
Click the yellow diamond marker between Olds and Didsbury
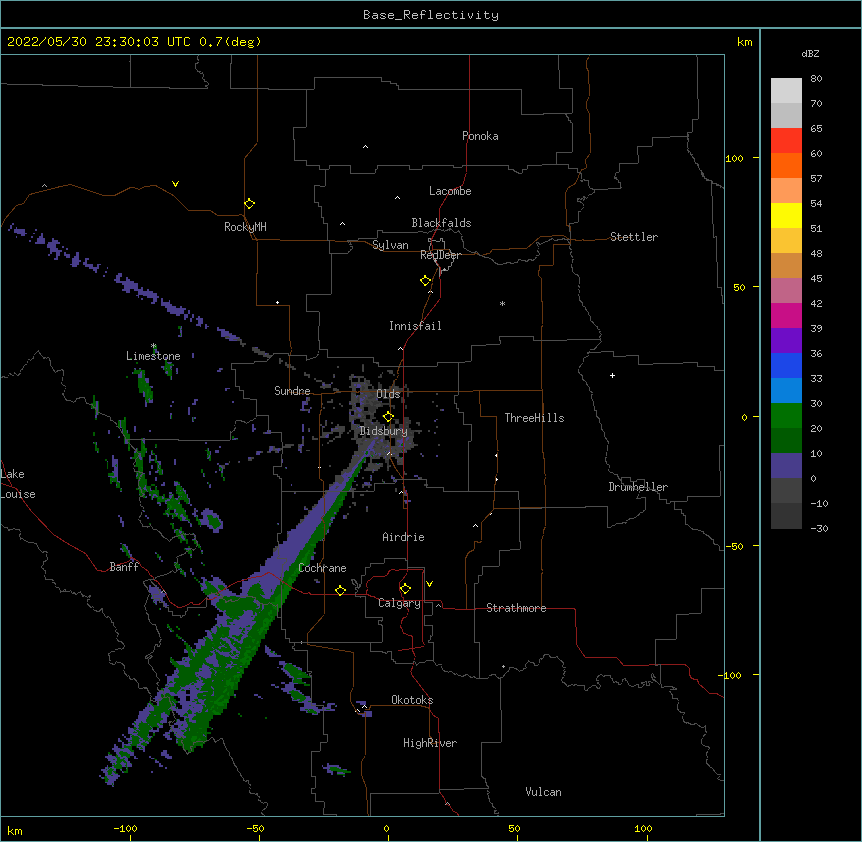388,416
